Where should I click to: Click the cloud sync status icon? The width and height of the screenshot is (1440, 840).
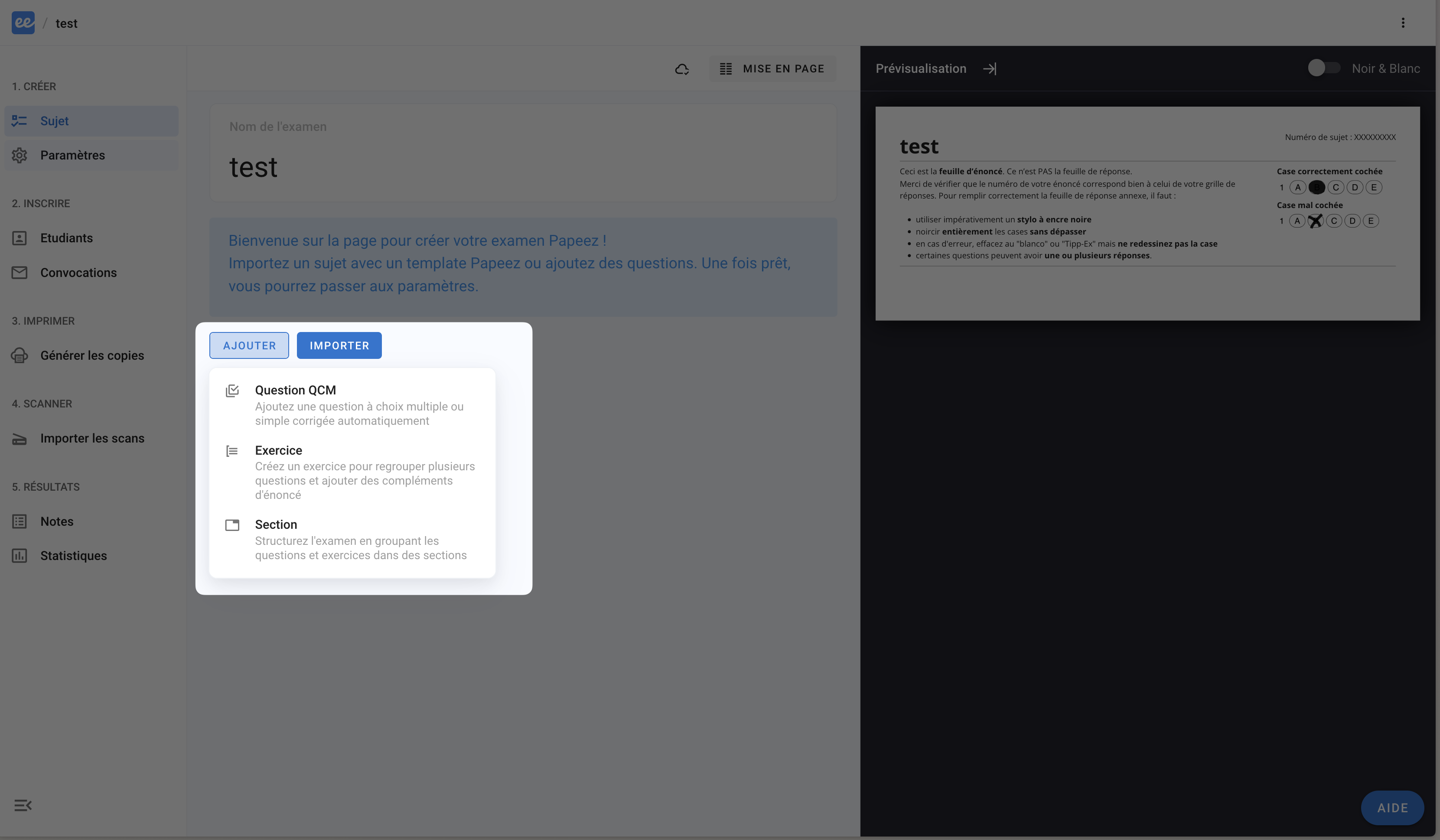(682, 69)
